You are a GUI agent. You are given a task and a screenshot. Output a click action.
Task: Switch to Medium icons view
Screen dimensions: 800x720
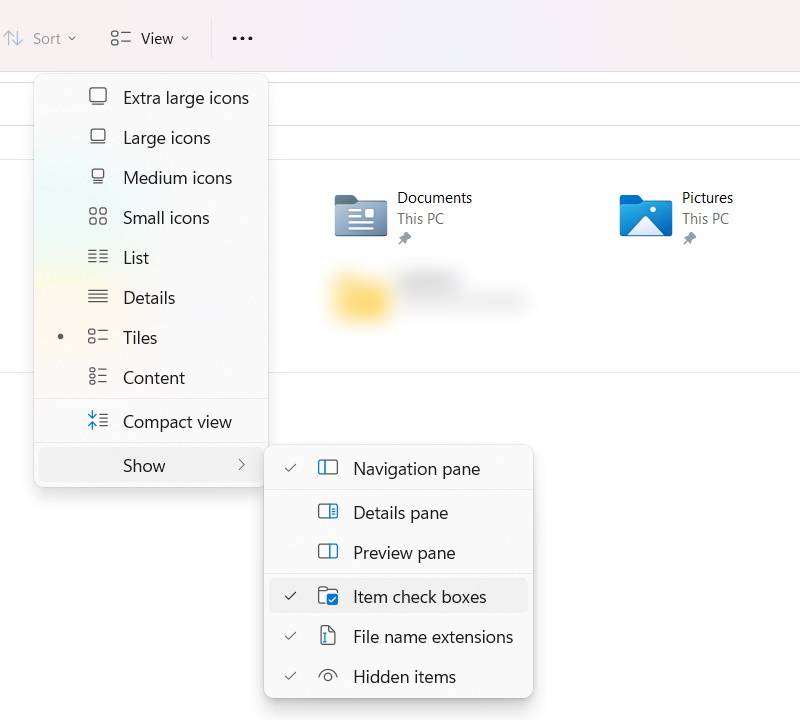(x=177, y=177)
